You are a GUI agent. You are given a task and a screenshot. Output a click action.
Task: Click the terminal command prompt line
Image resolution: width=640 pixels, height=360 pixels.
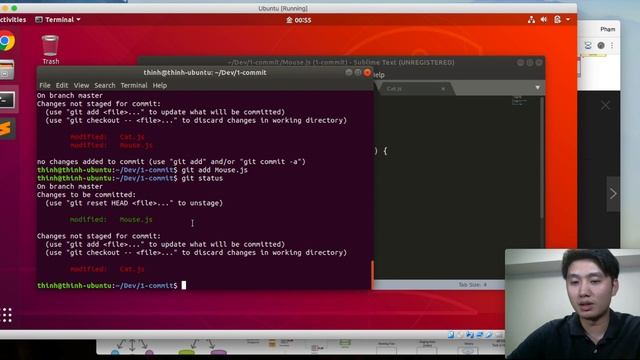click(111, 285)
